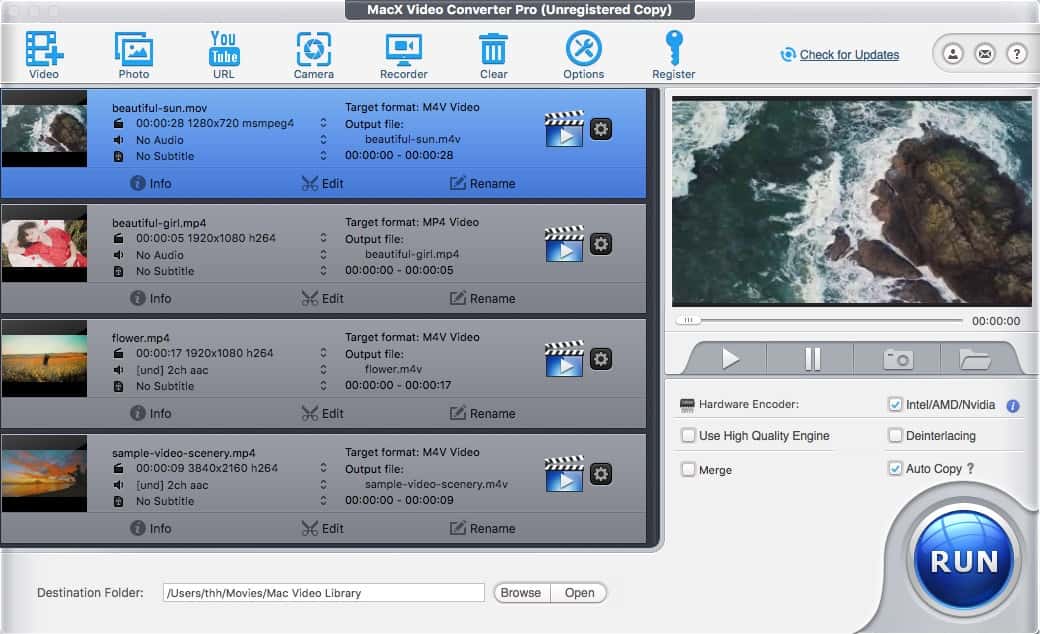Viewport: 1040px width, 634px height.
Task: Open subtitle selector for beautiful-sun.mov
Action: pos(323,156)
